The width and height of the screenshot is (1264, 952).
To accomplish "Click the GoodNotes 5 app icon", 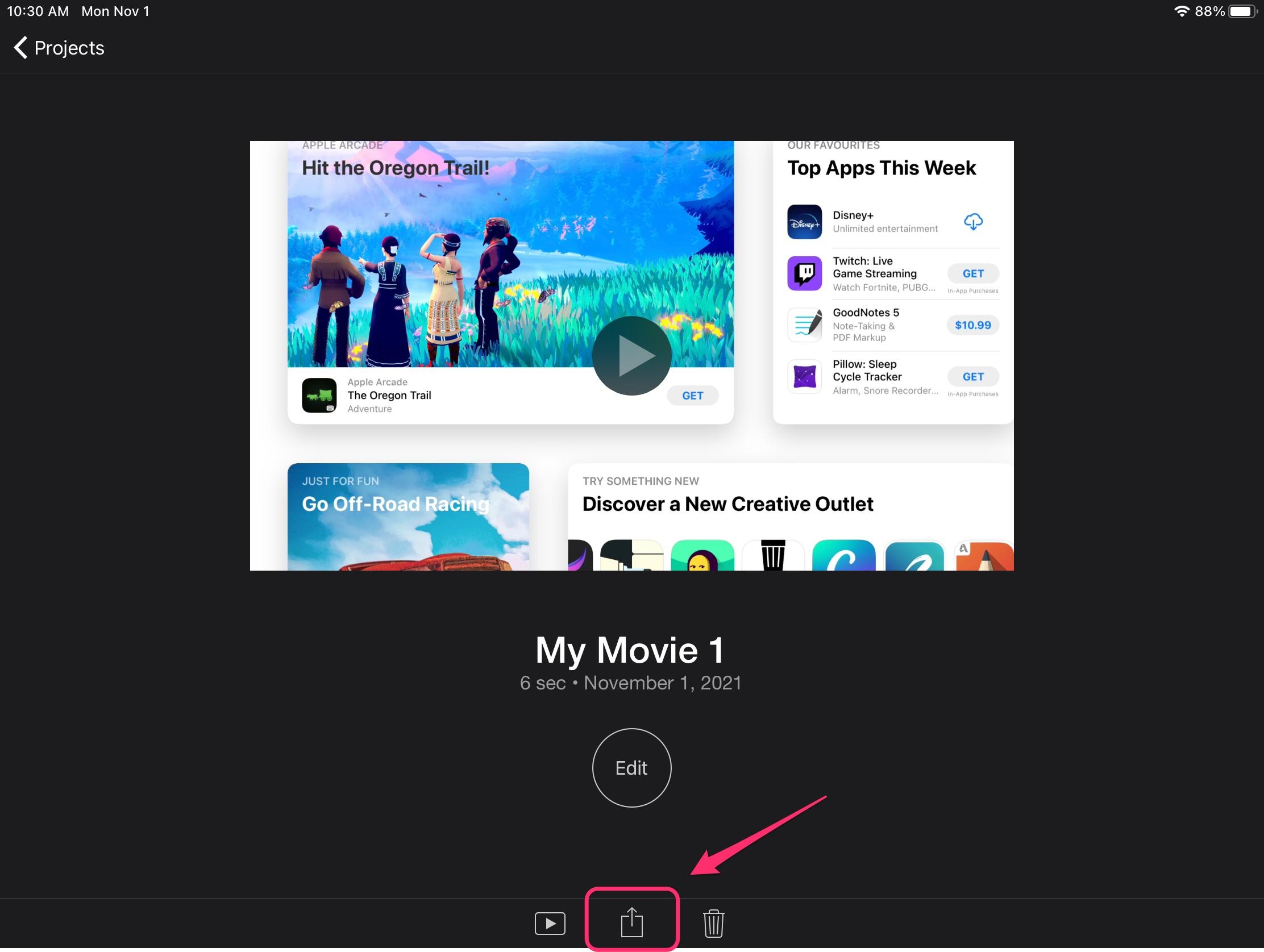I will [x=805, y=325].
